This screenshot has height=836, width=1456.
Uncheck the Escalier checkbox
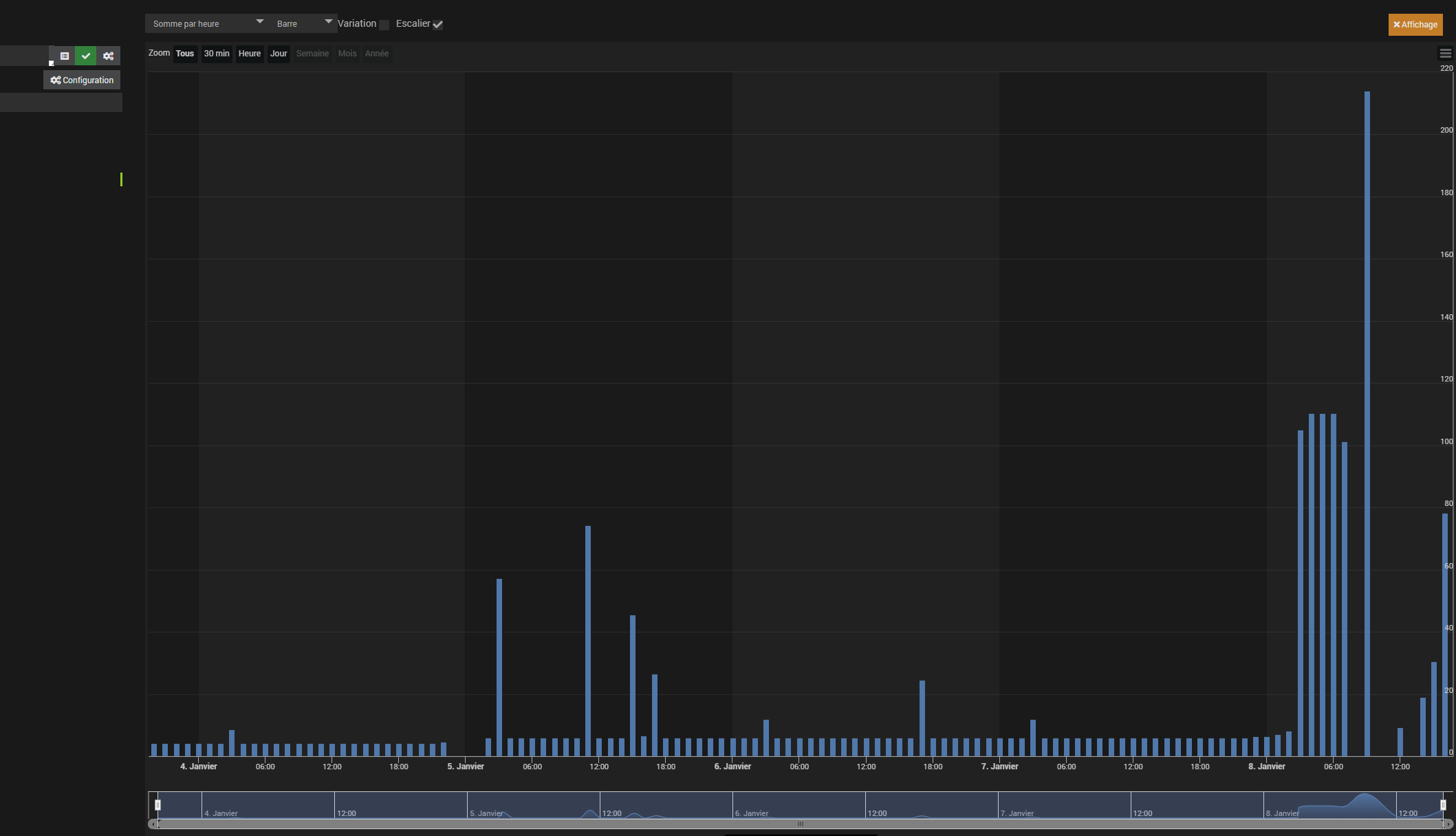pos(438,25)
